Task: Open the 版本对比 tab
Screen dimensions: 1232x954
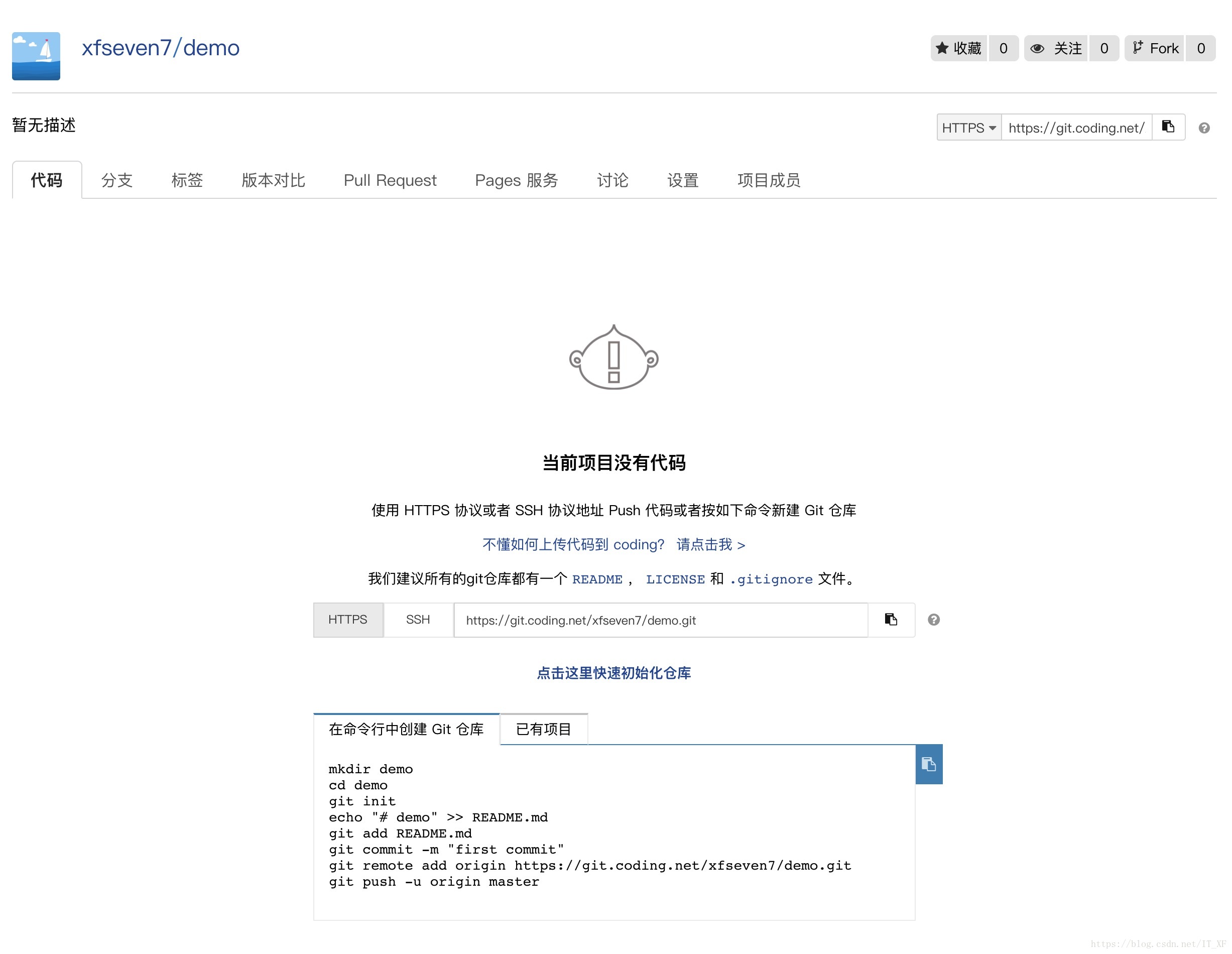Action: pos(273,180)
